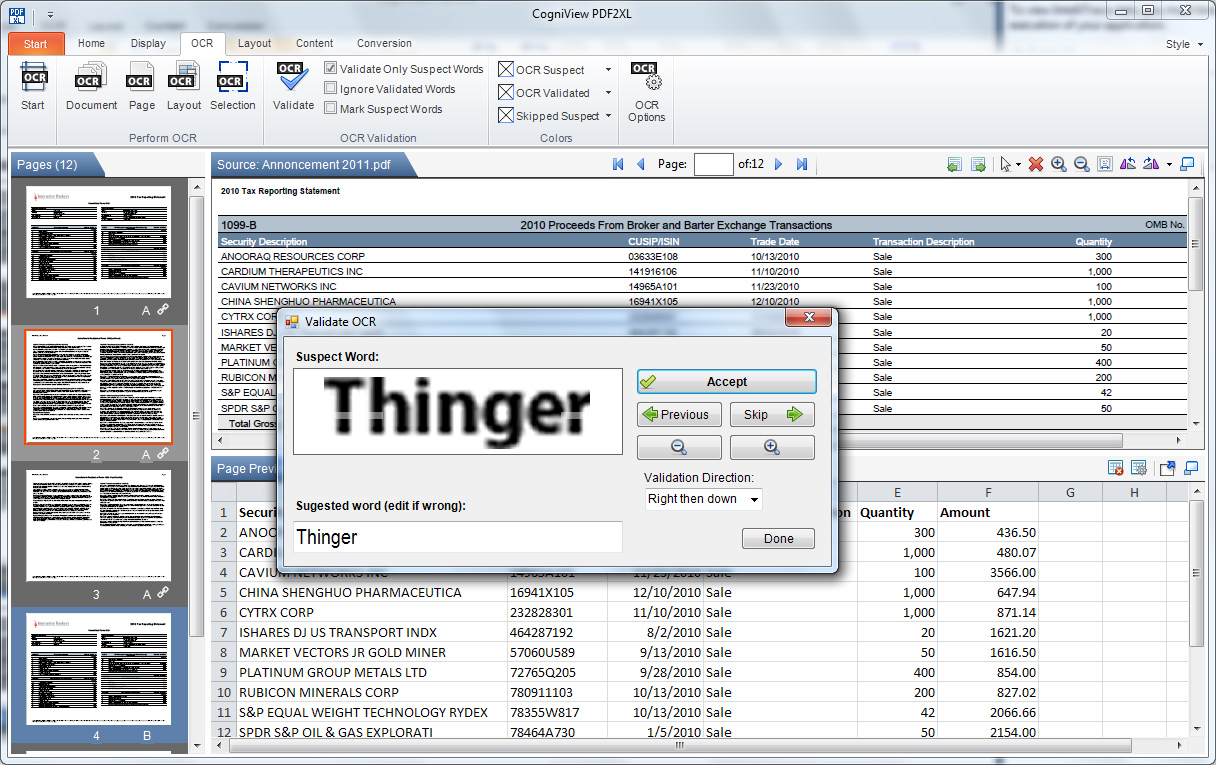Switch to Conversion ribbon tab
1216x765 pixels.
point(384,43)
